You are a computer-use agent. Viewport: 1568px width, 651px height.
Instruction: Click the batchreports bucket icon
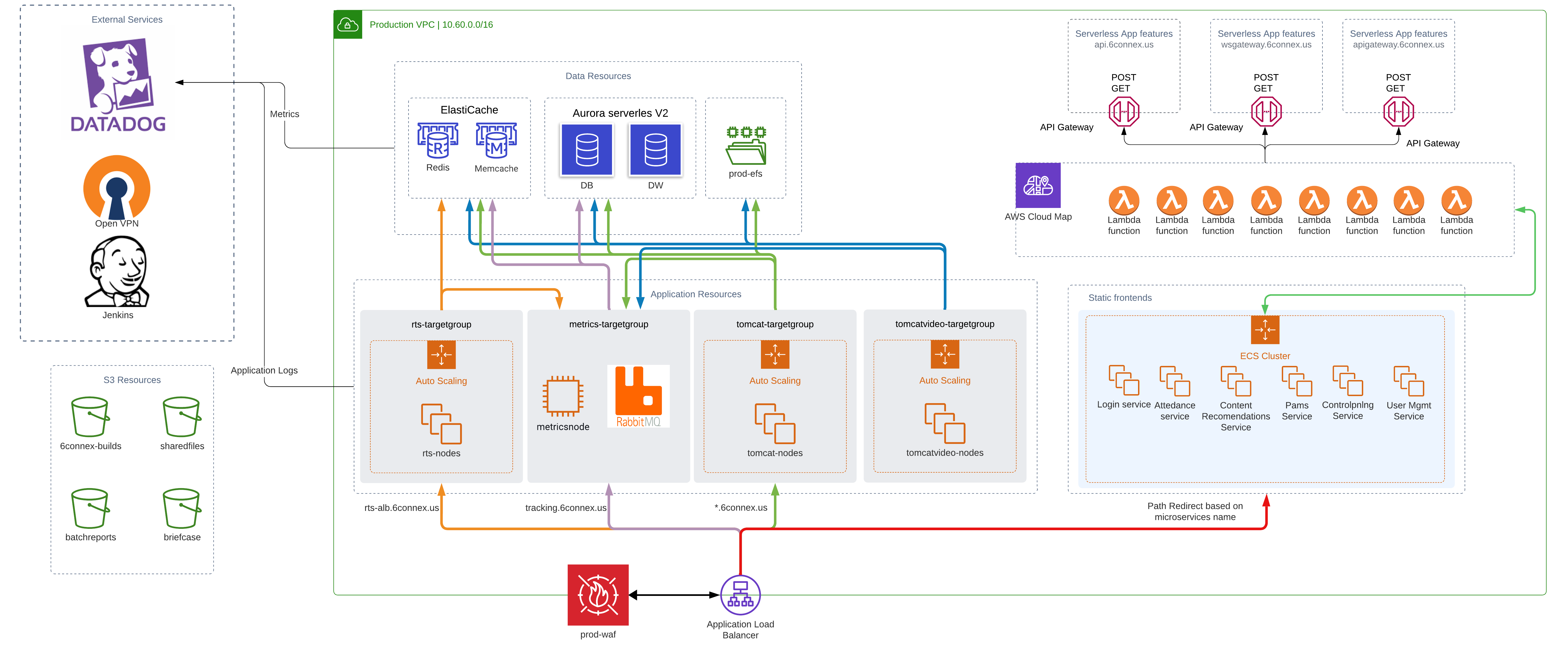[x=90, y=508]
